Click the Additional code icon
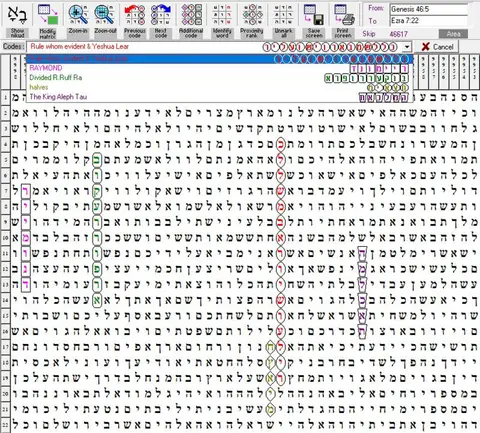480x433 pixels. [x=191, y=15]
